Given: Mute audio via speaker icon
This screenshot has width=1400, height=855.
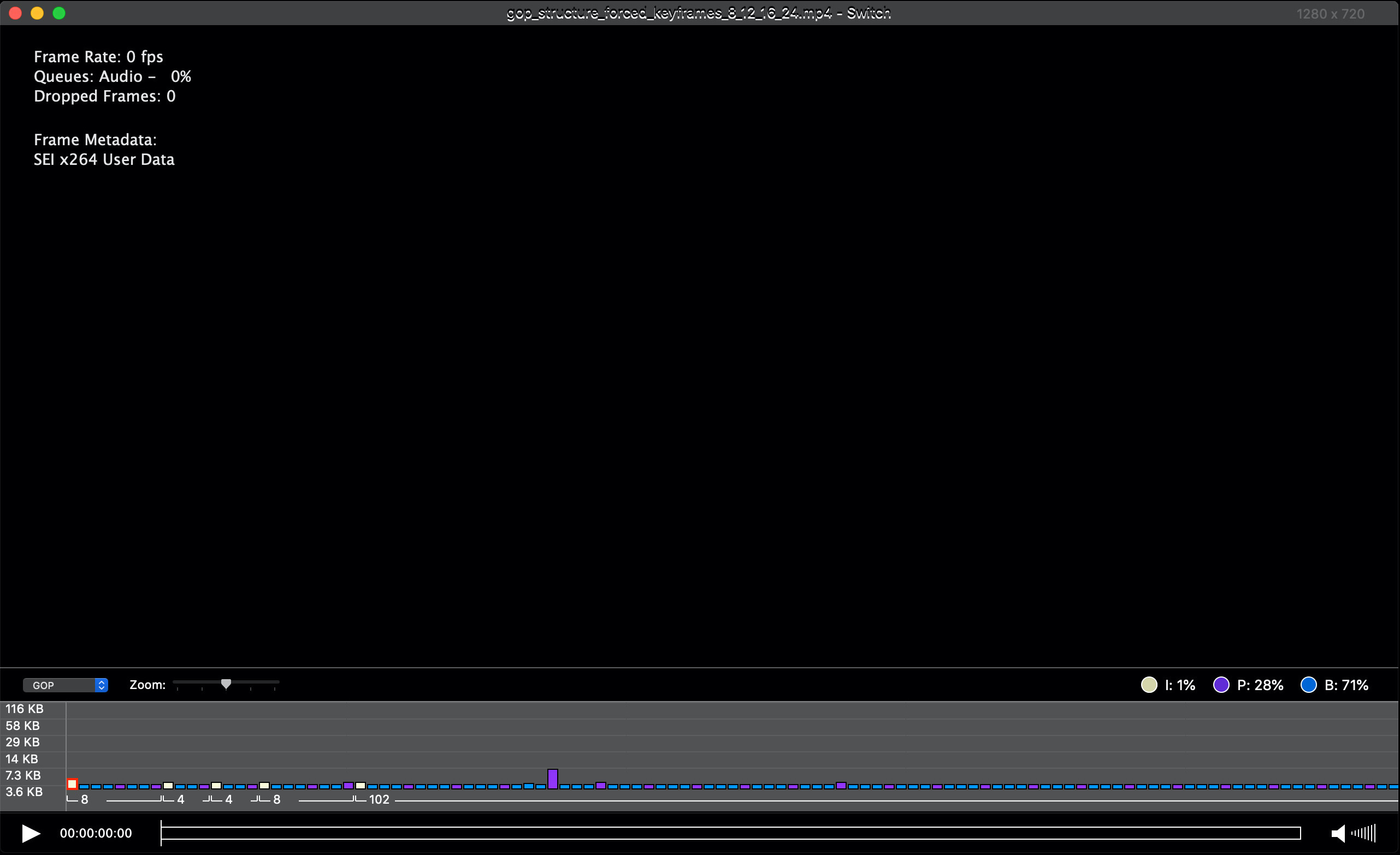Looking at the screenshot, I should click(x=1338, y=833).
